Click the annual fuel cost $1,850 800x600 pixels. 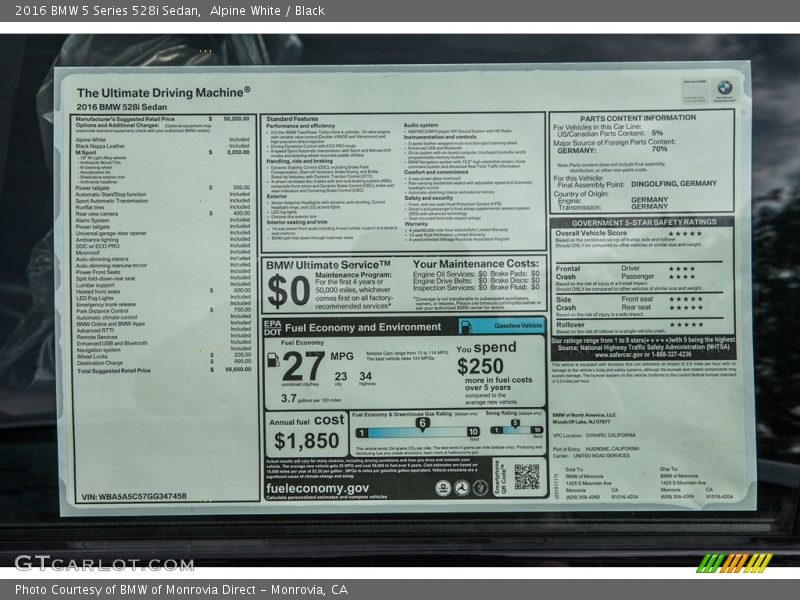pos(306,441)
